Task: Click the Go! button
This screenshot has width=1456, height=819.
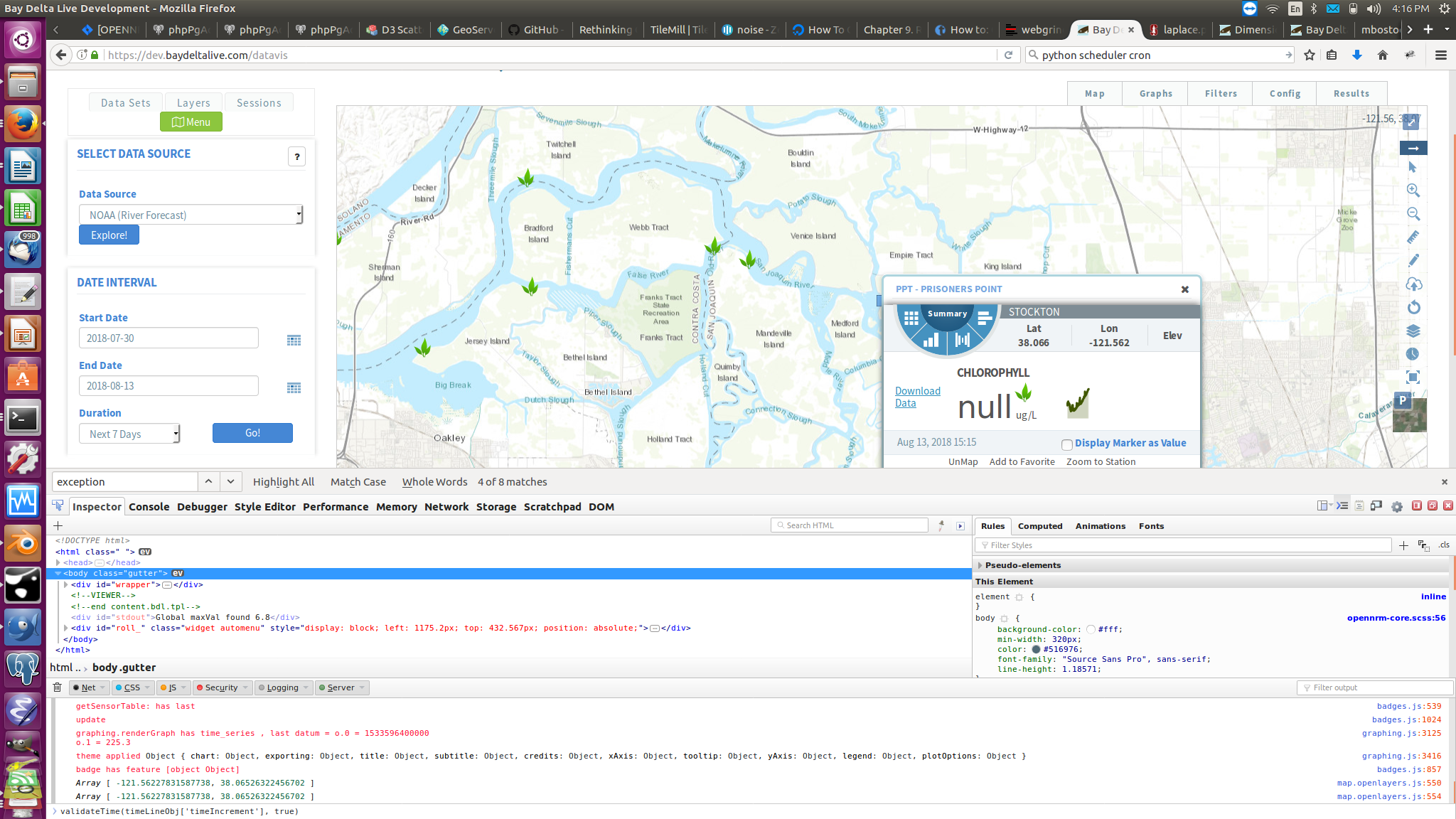Action: pos(252,432)
